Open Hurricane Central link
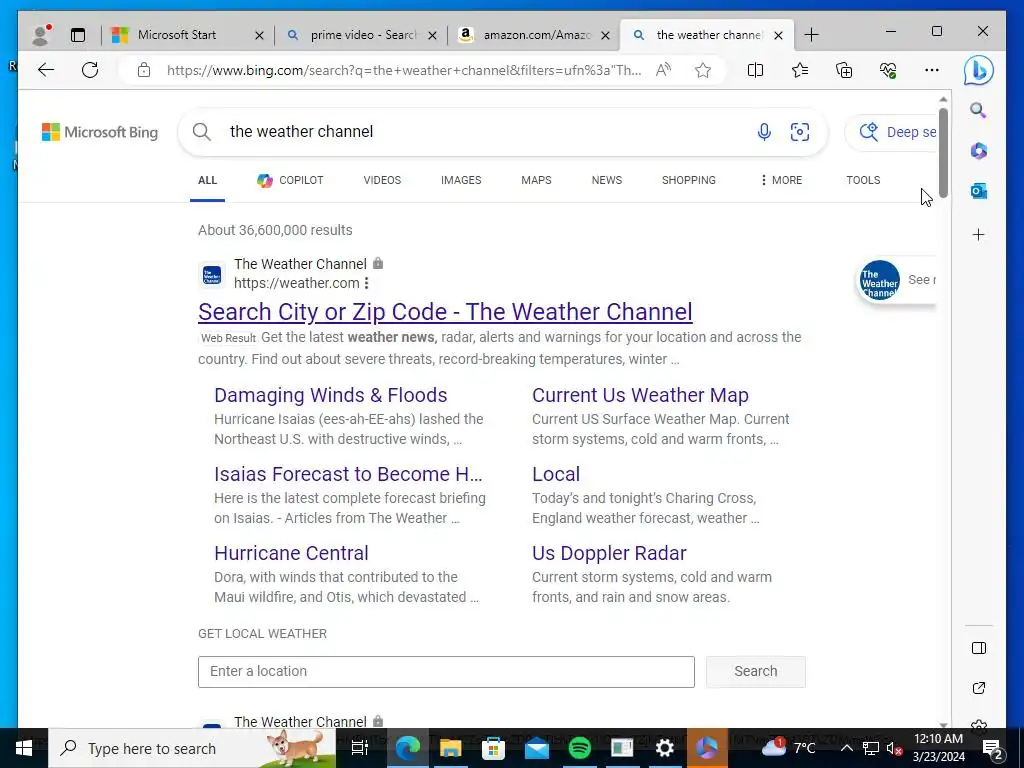 click(x=291, y=553)
